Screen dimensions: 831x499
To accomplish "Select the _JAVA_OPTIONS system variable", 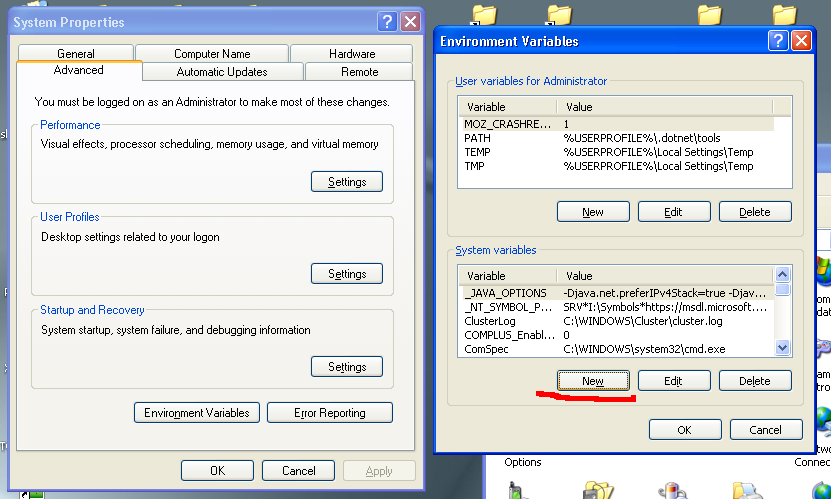I will (617, 293).
